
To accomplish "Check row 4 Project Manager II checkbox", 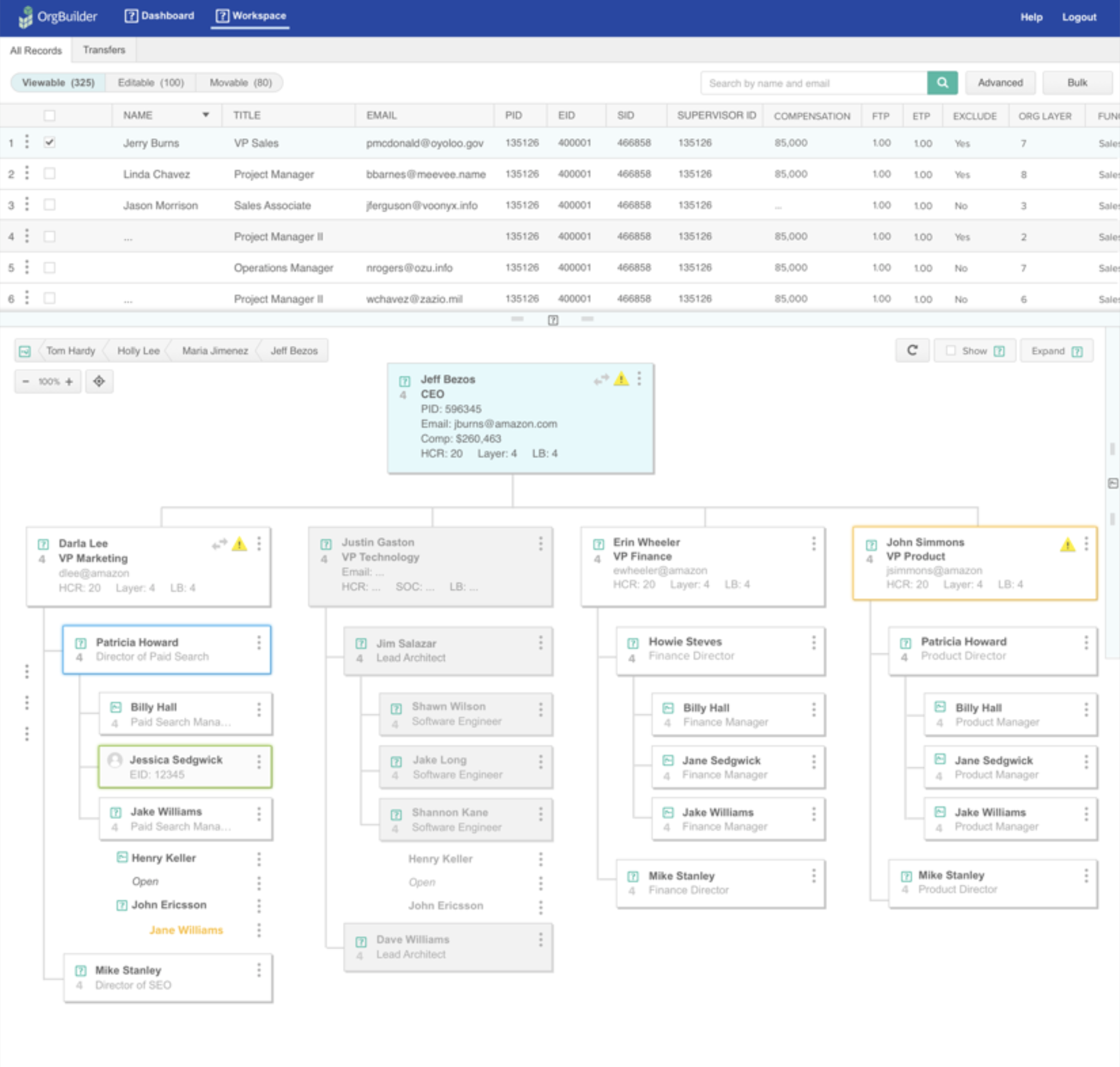I will click(49, 236).
